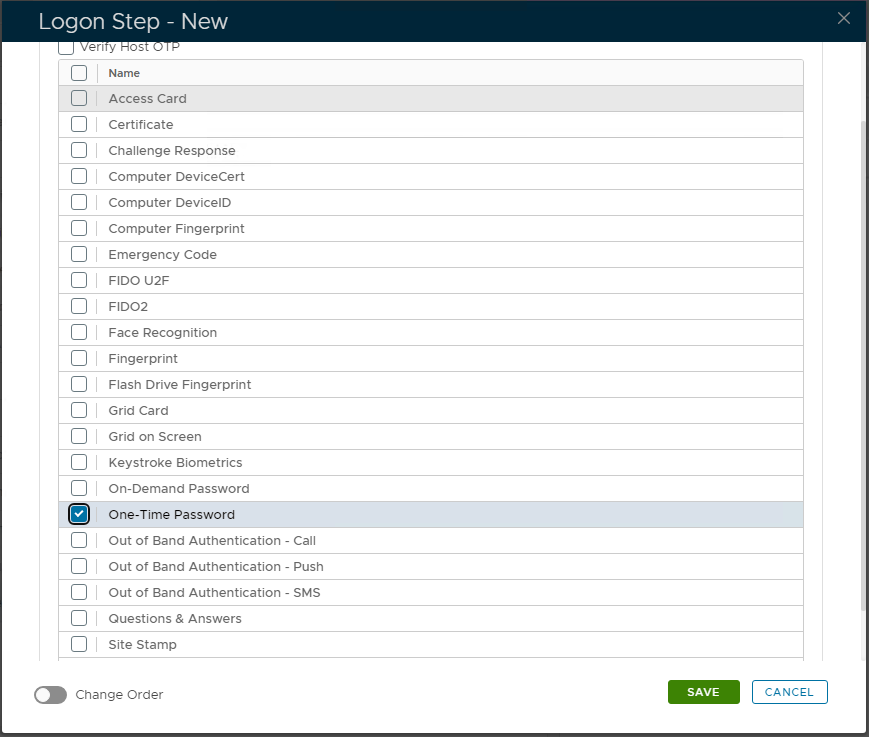Turn on the Change Order toggle
Viewport: 869px width, 737px height.
pos(50,695)
